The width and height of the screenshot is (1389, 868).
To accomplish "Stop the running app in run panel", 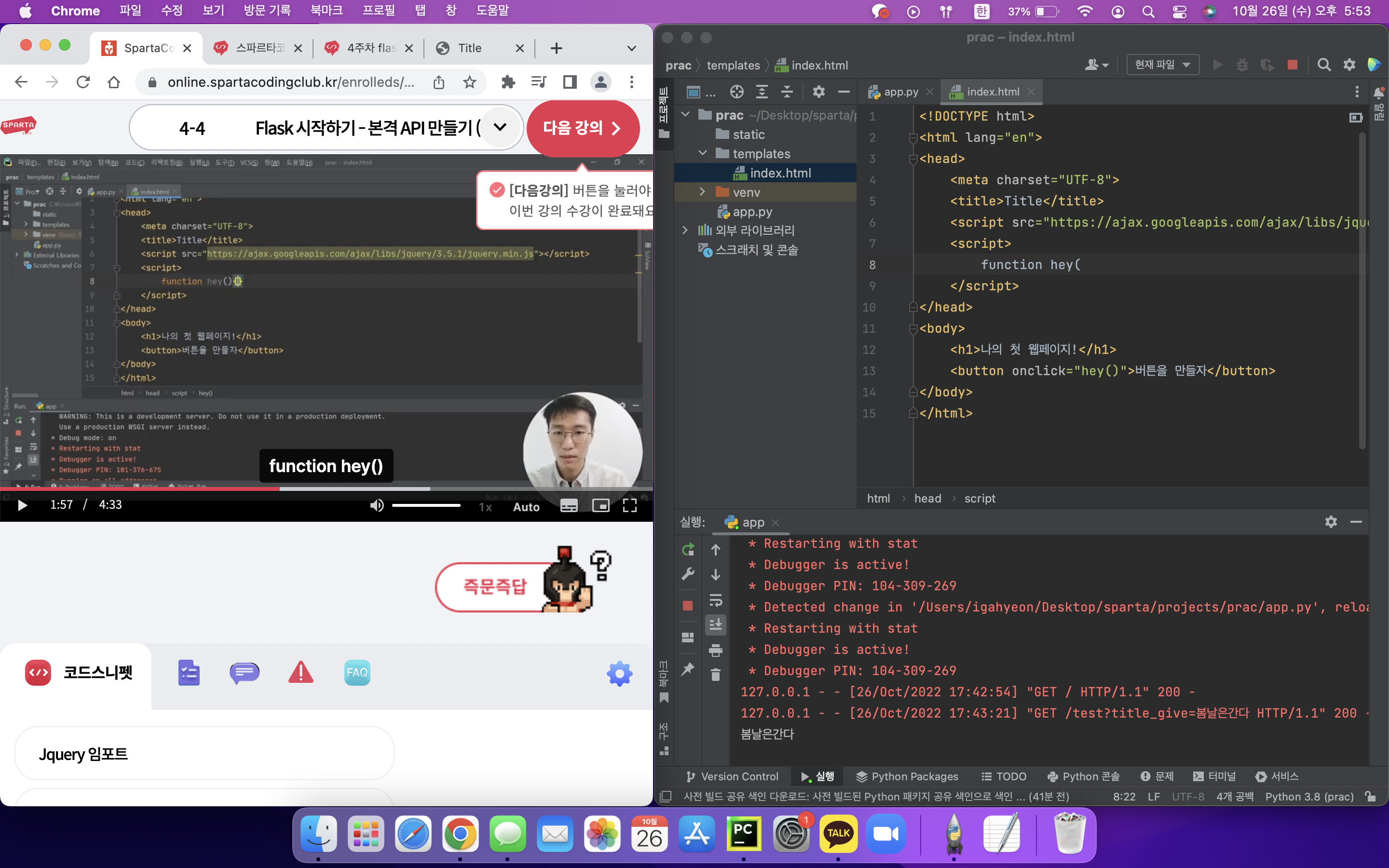I will (x=688, y=606).
